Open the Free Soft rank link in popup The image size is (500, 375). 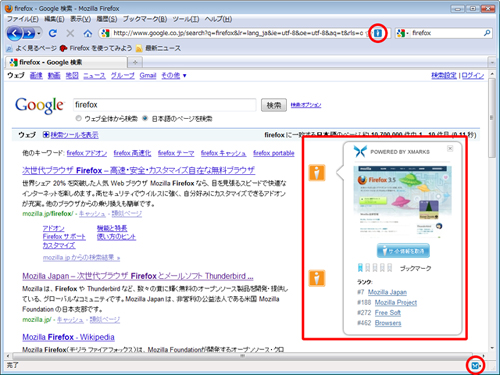click(388, 313)
